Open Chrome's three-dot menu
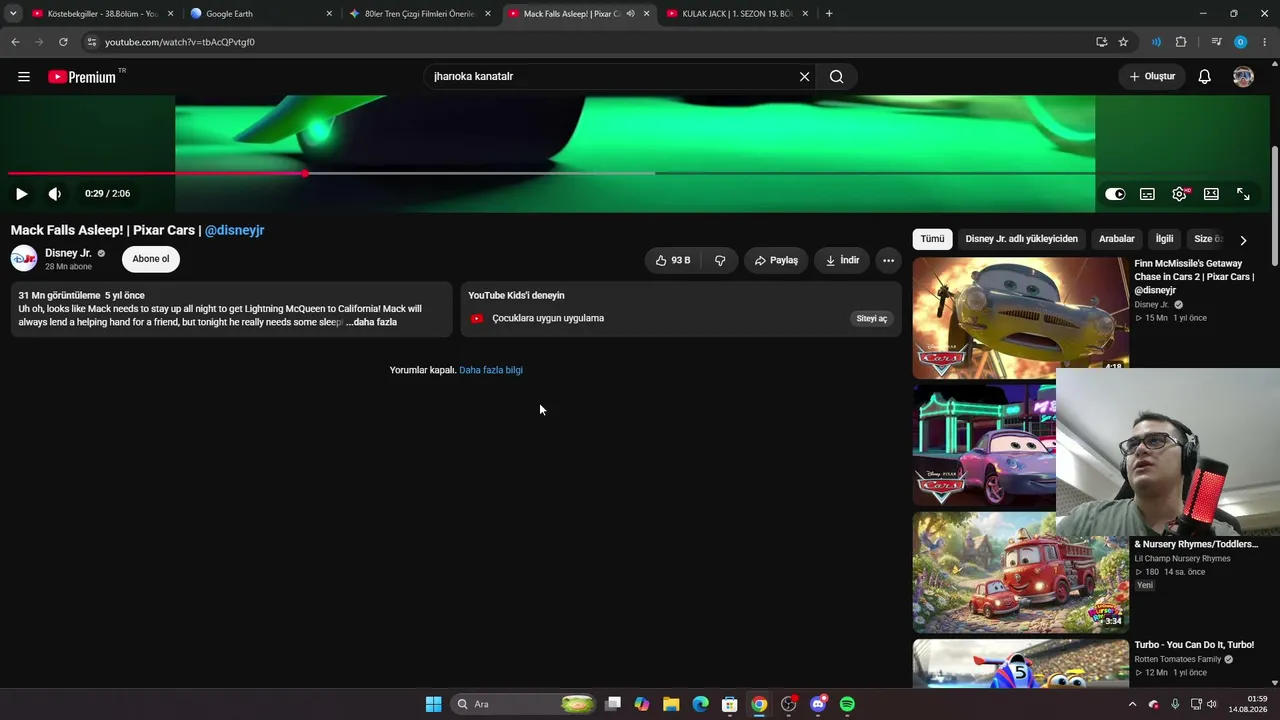This screenshot has height=720, width=1280. (1265, 42)
